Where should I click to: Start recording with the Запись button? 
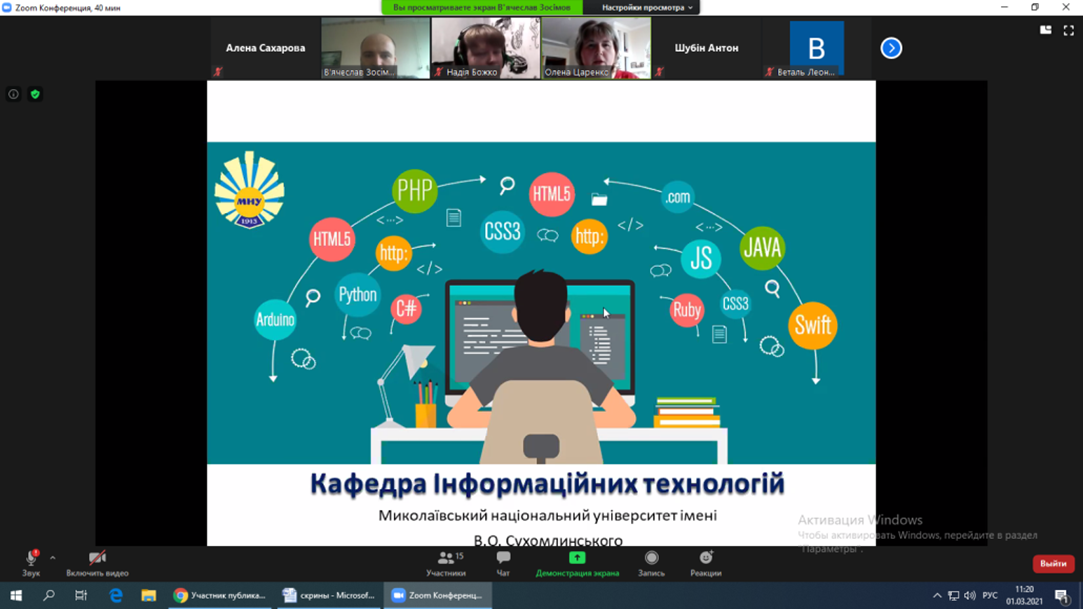651,563
